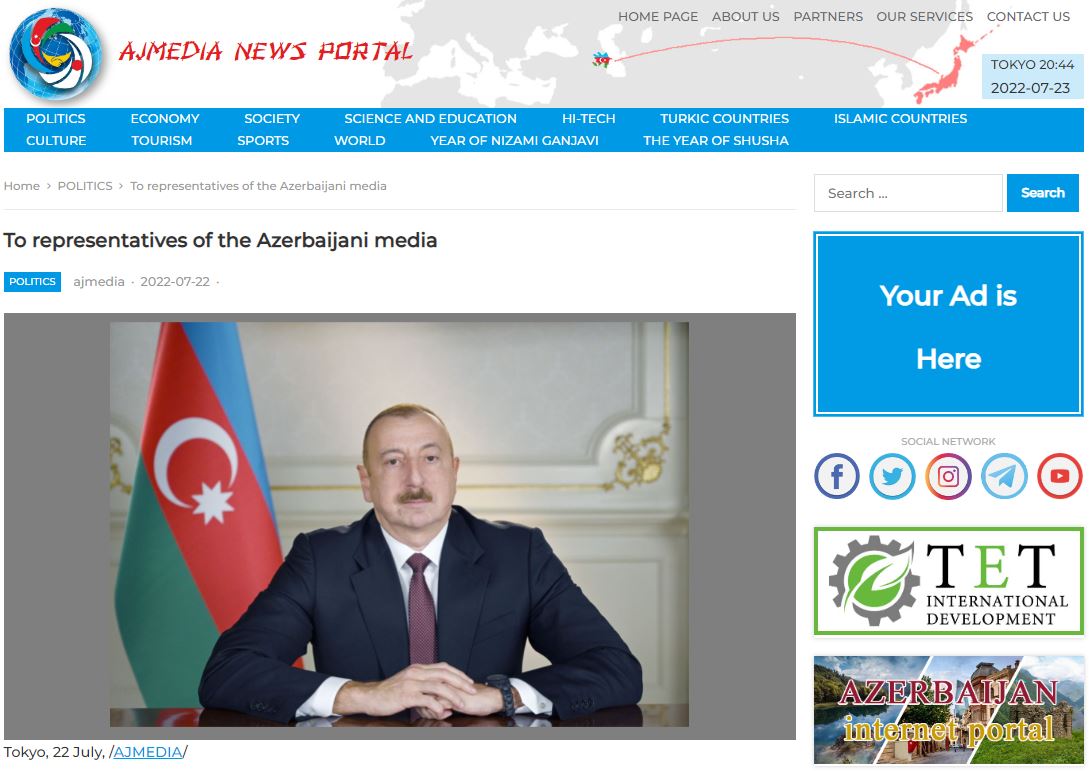Viewport: 1089px width, 773px height.
Task: Open YEAR OF NIZAMI GANJAVI category
Action: click(x=514, y=140)
